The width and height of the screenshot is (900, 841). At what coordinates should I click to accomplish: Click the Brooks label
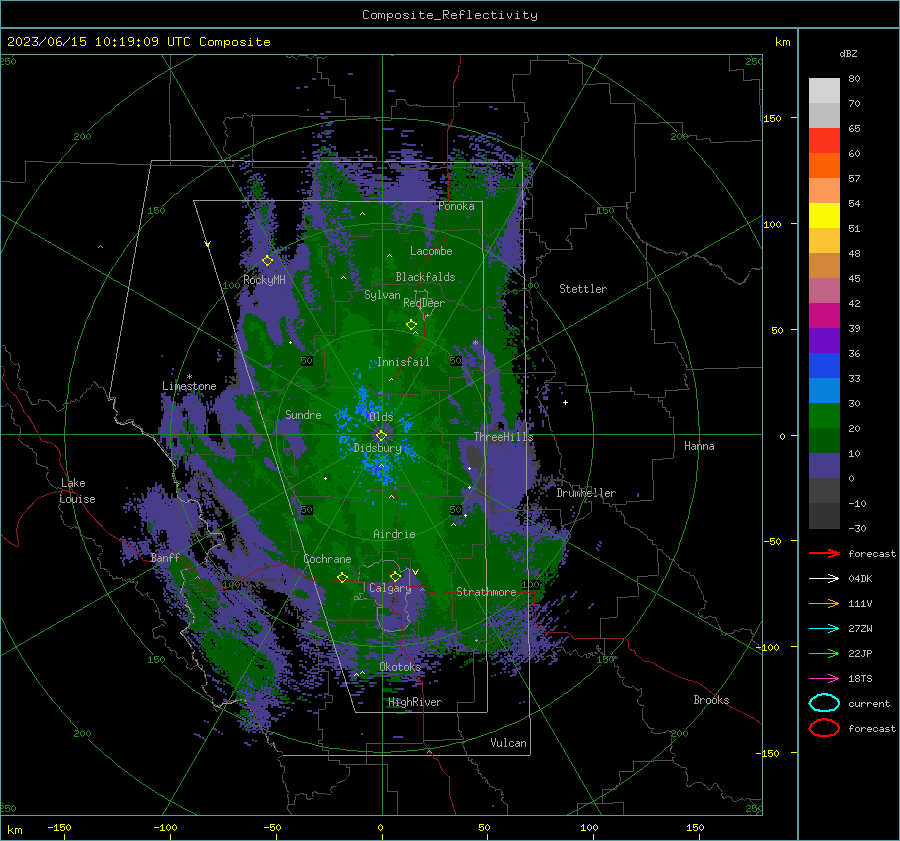[x=711, y=700]
